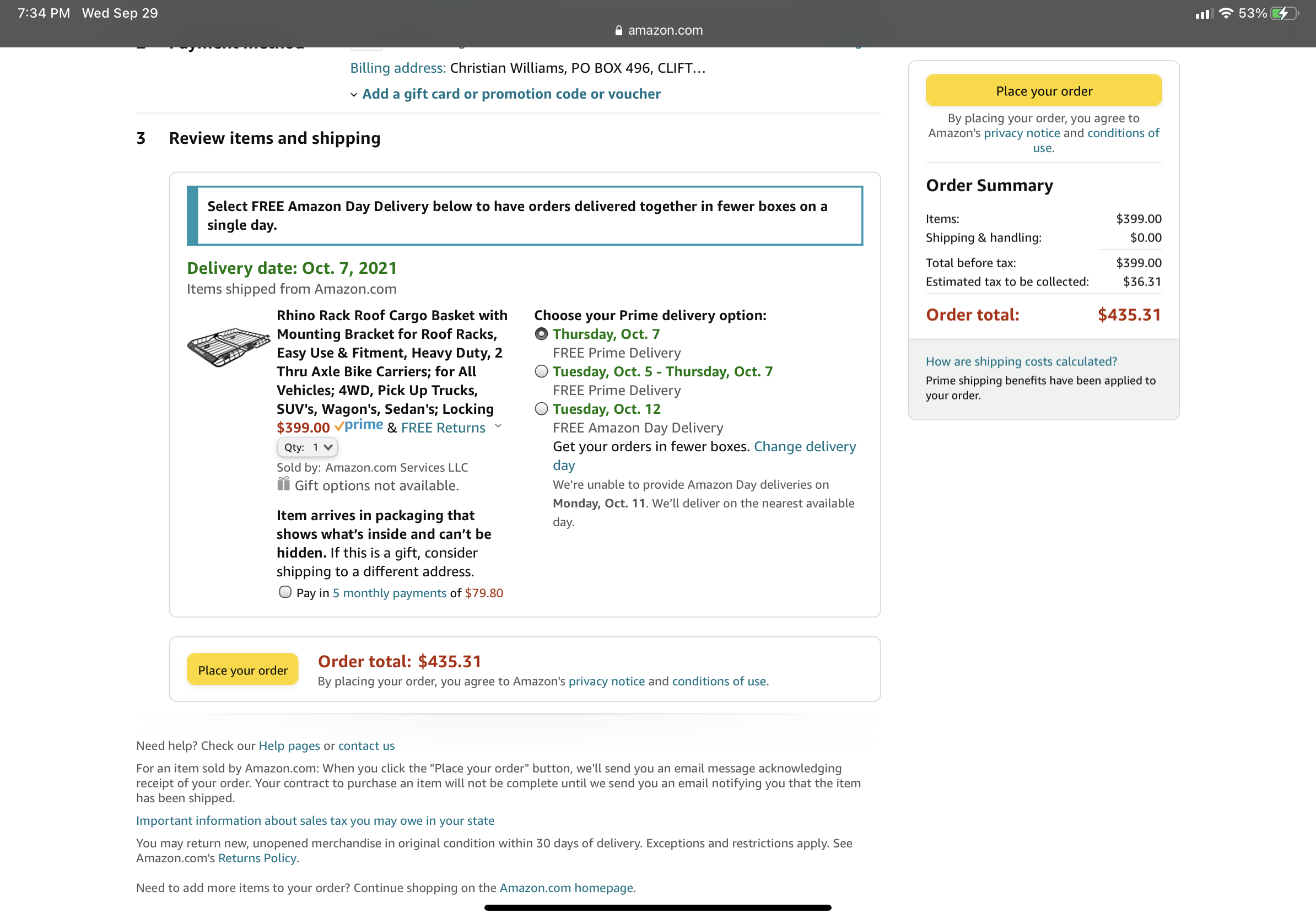Click the amazon.com address bar
This screenshot has width=1316, height=919.
point(658,30)
